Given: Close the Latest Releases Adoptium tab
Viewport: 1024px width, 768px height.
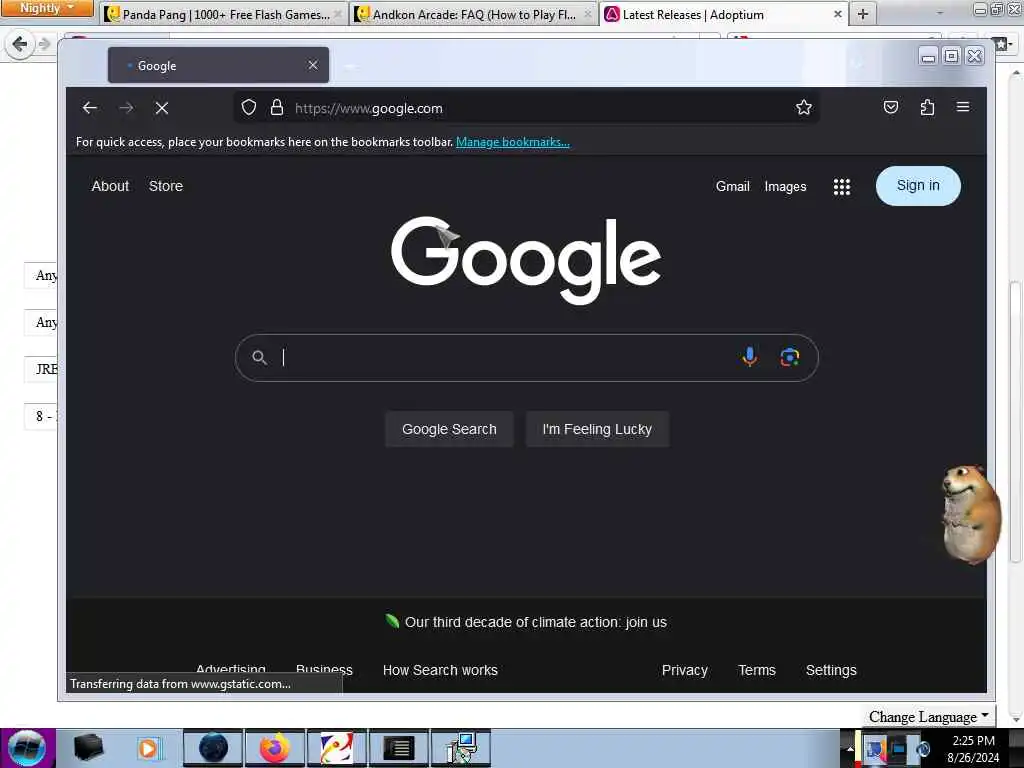Looking at the screenshot, I should tap(837, 14).
